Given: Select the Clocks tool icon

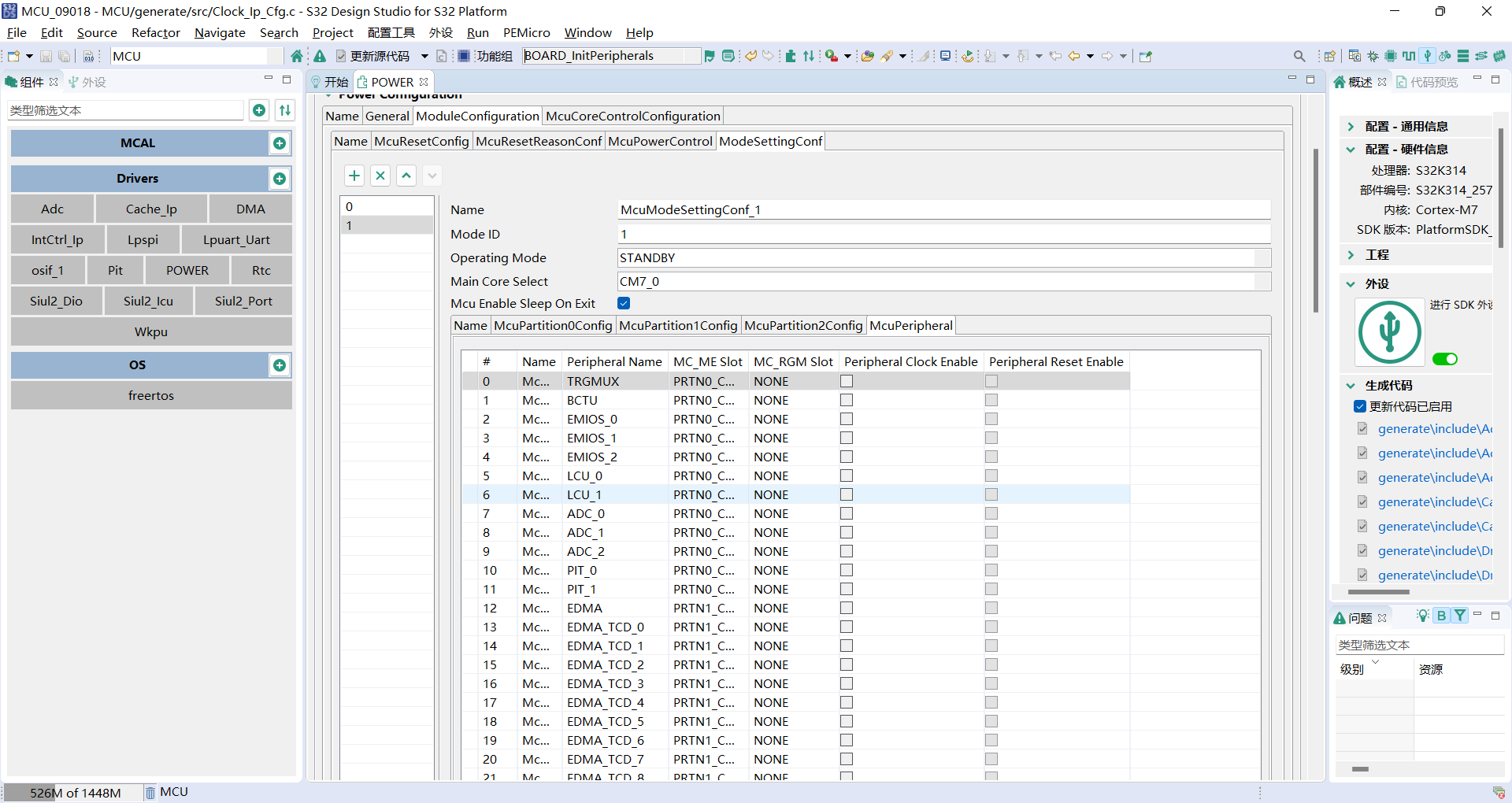Looking at the screenshot, I should pyautogui.click(x=1409, y=56).
